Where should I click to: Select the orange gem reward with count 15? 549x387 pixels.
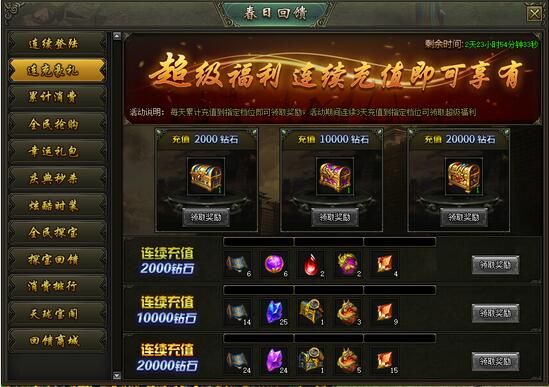point(385,361)
